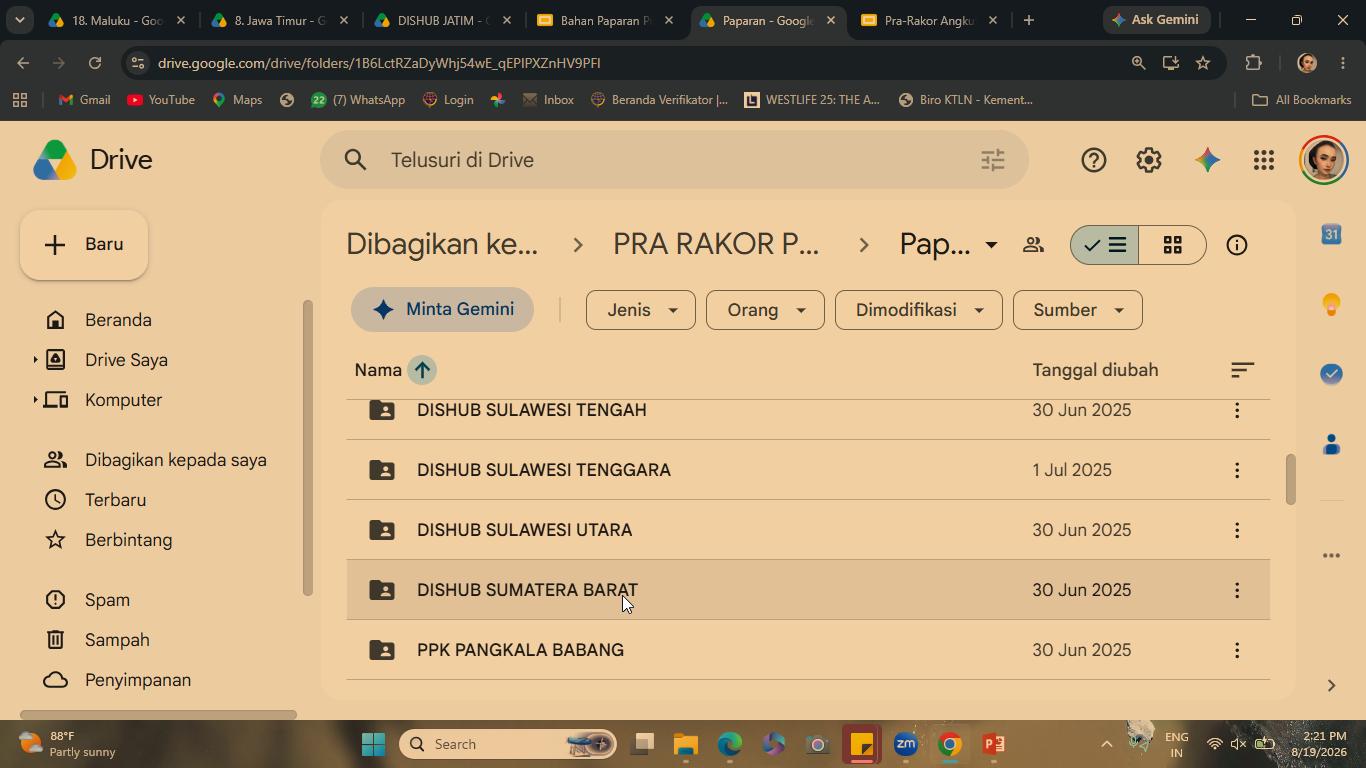This screenshot has height=768, width=1366.
Task: View shared people icon beside folder name
Action: [x=1033, y=245]
